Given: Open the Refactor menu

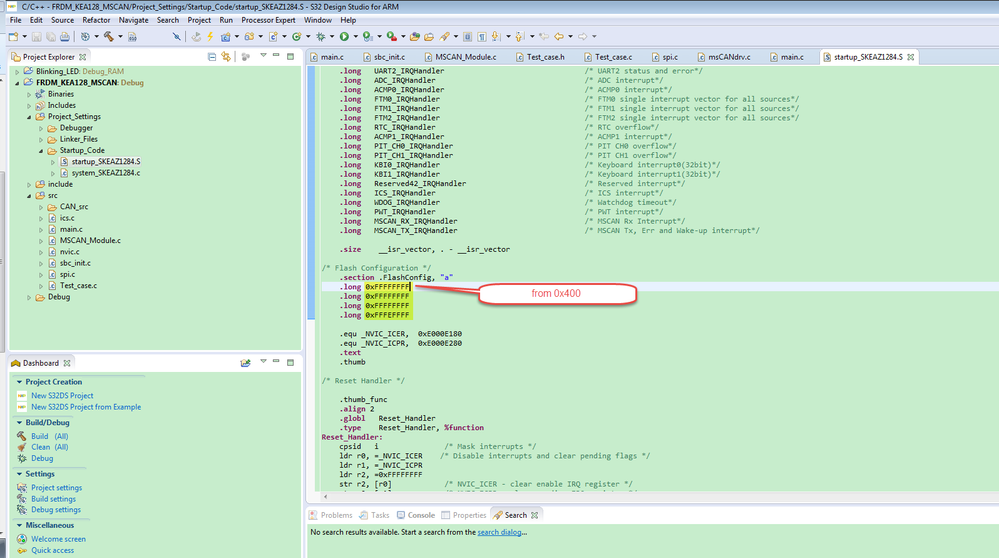Looking at the screenshot, I should (x=96, y=20).
